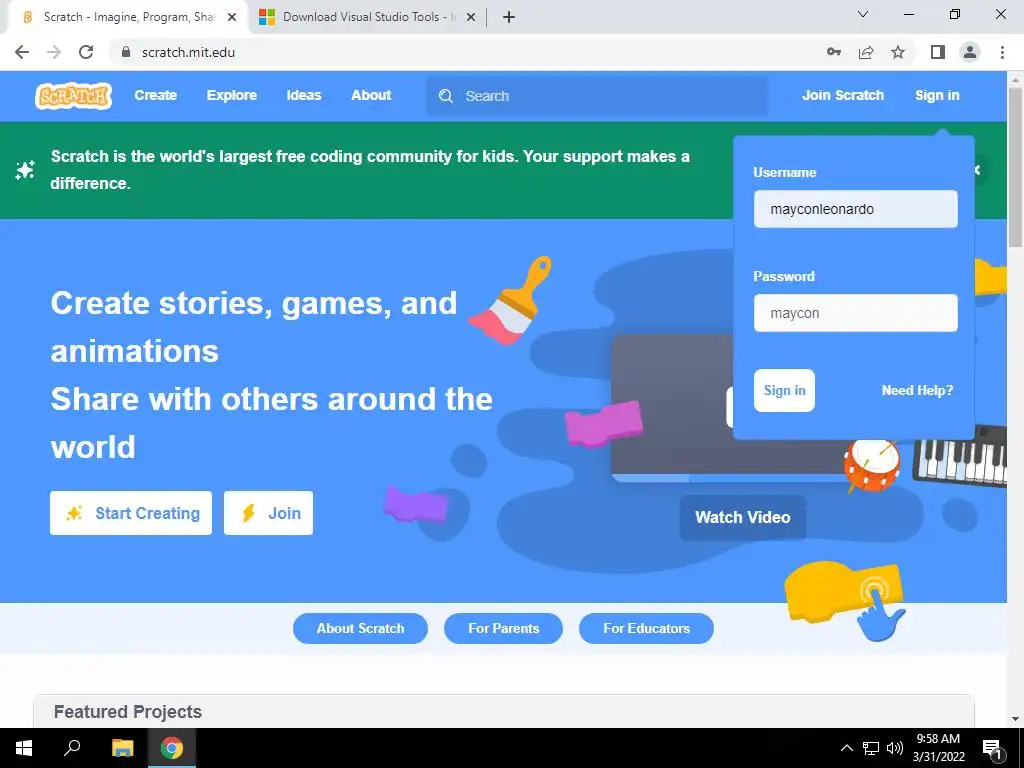1024x768 pixels.
Task: Open the Windows Start menu
Action: 24,748
